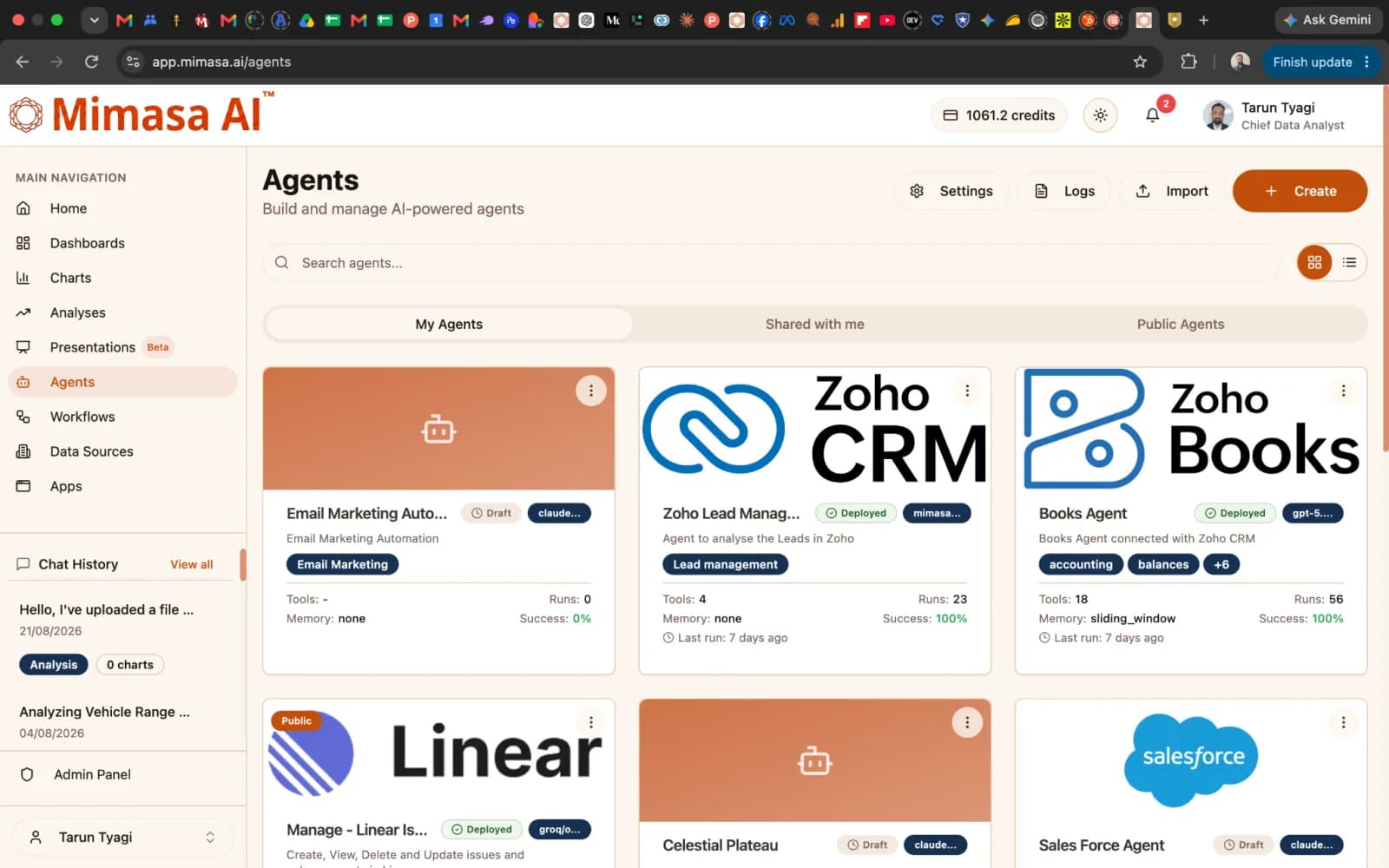Reload the page in the browser
This screenshot has height=868, width=1389.
(x=91, y=62)
